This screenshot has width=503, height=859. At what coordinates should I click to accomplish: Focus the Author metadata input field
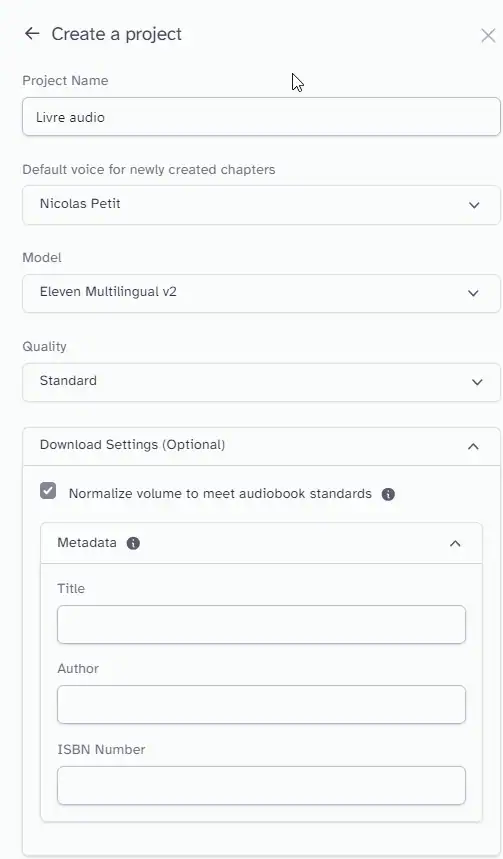261,705
